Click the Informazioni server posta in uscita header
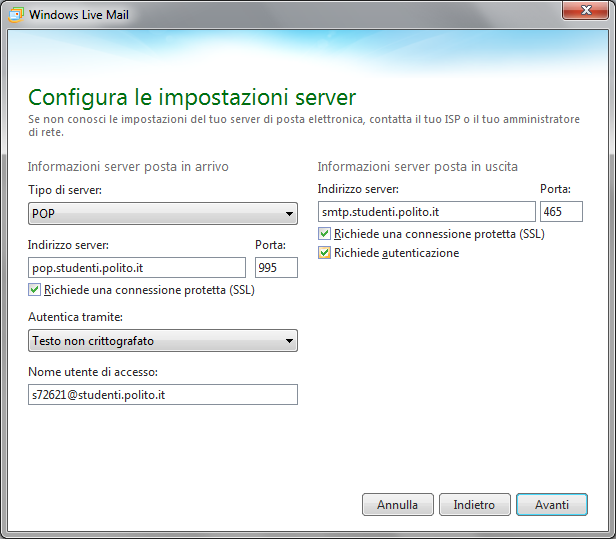This screenshot has width=616, height=539. (x=417, y=166)
